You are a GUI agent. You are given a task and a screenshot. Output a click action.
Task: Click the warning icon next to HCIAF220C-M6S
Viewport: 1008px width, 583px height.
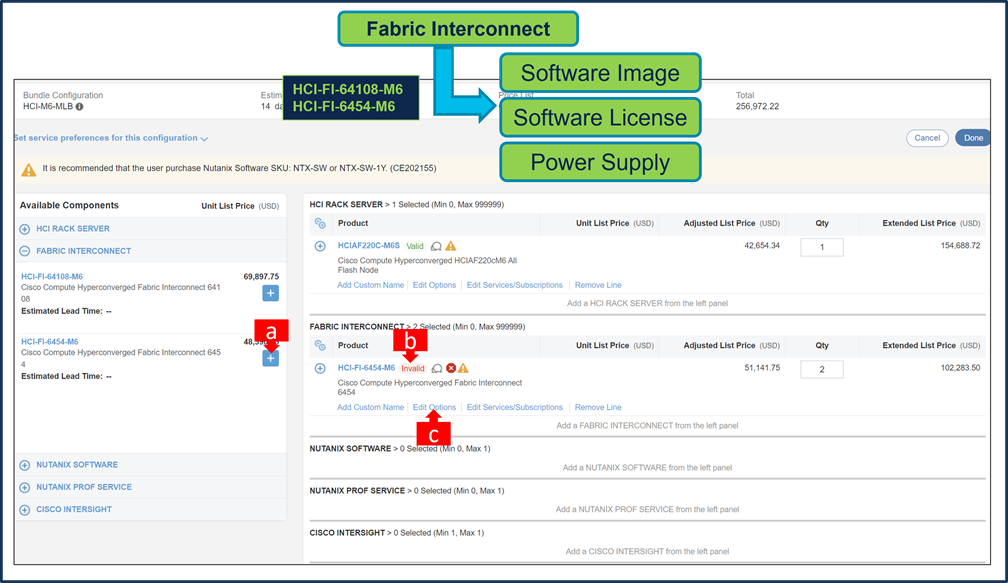pyautogui.click(x=451, y=246)
